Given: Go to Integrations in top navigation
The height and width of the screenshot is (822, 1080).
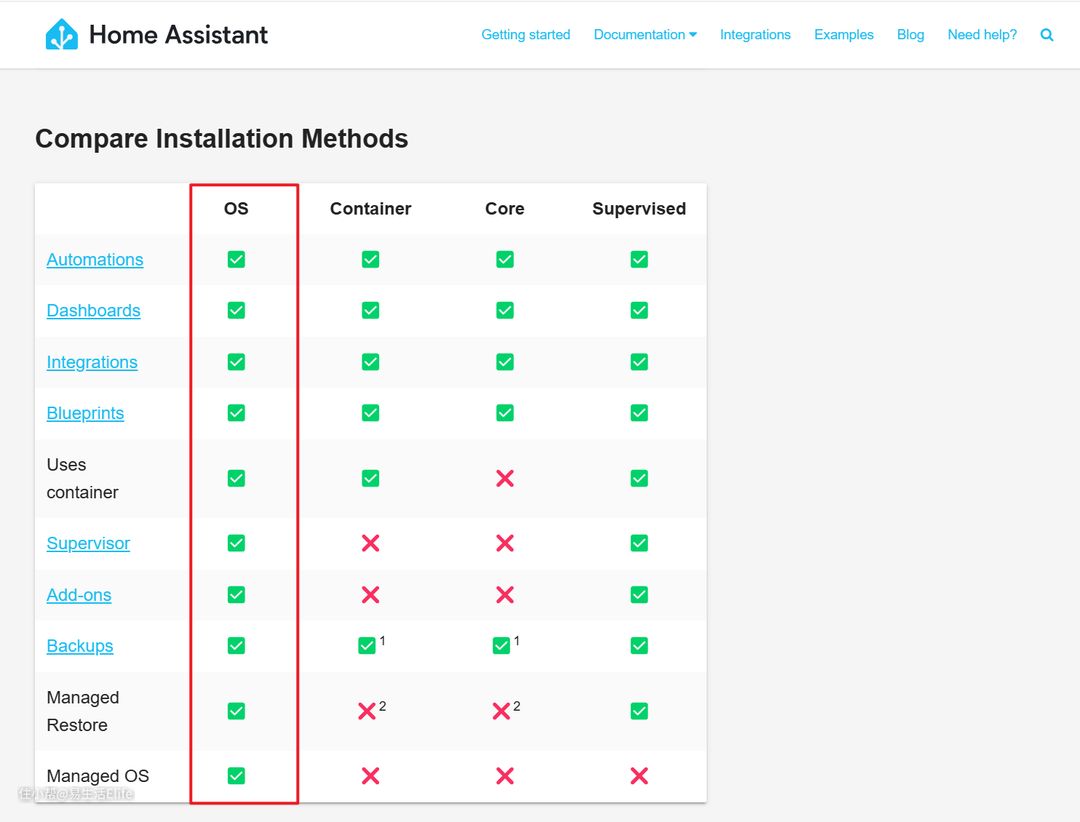Looking at the screenshot, I should (755, 35).
